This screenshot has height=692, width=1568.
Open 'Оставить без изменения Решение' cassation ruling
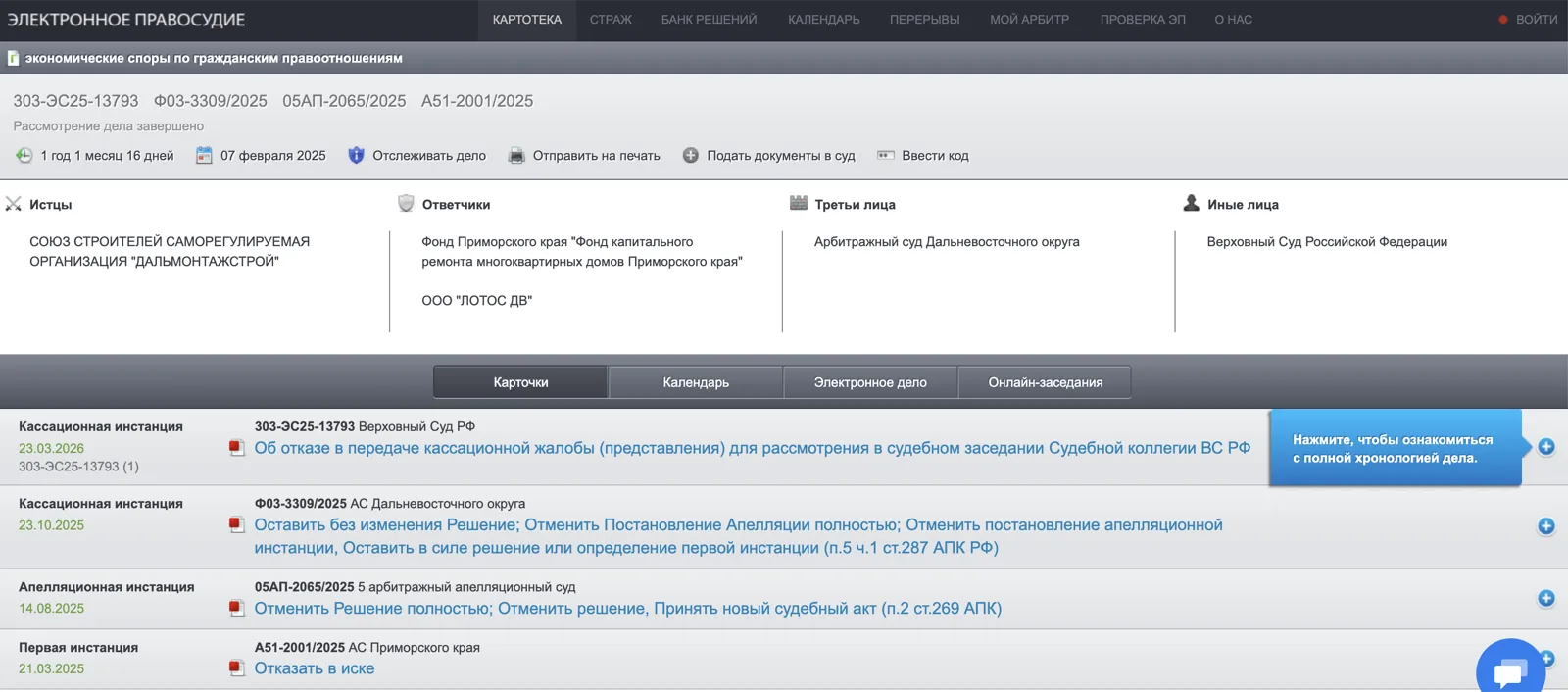[739, 536]
